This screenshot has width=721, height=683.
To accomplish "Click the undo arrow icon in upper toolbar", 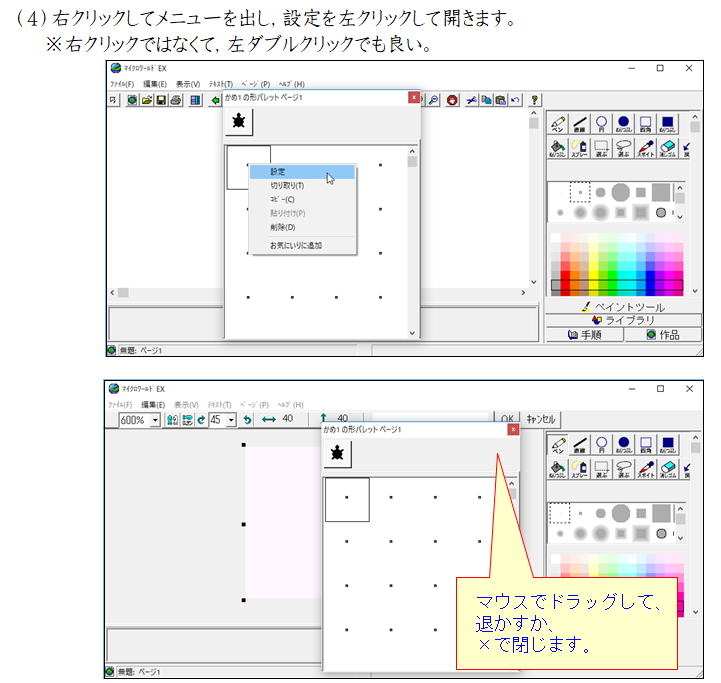I will click(x=515, y=100).
